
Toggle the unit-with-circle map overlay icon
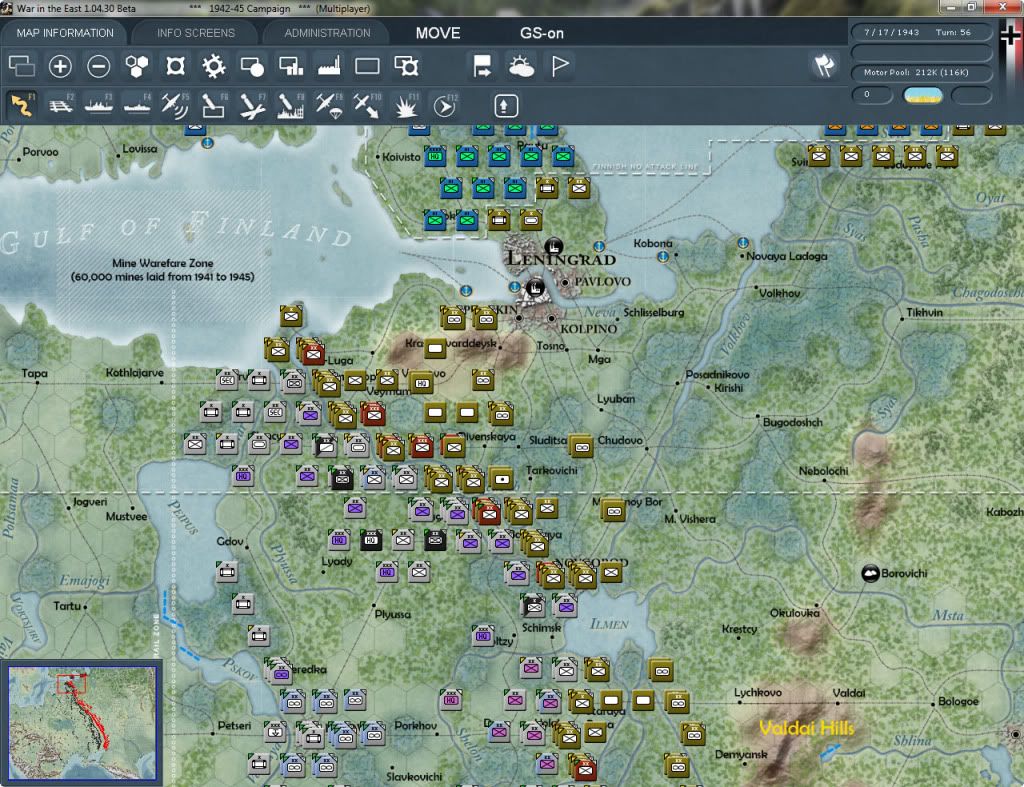252,66
